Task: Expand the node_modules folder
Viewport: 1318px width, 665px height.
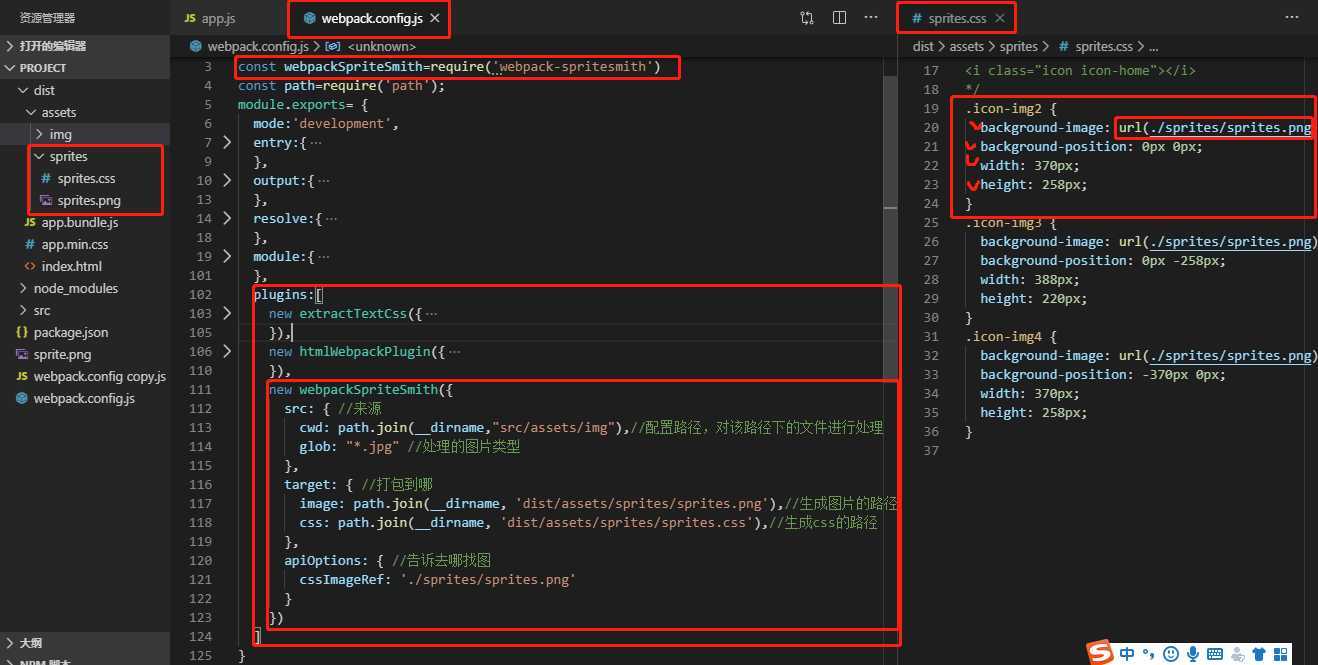Action: coord(75,288)
